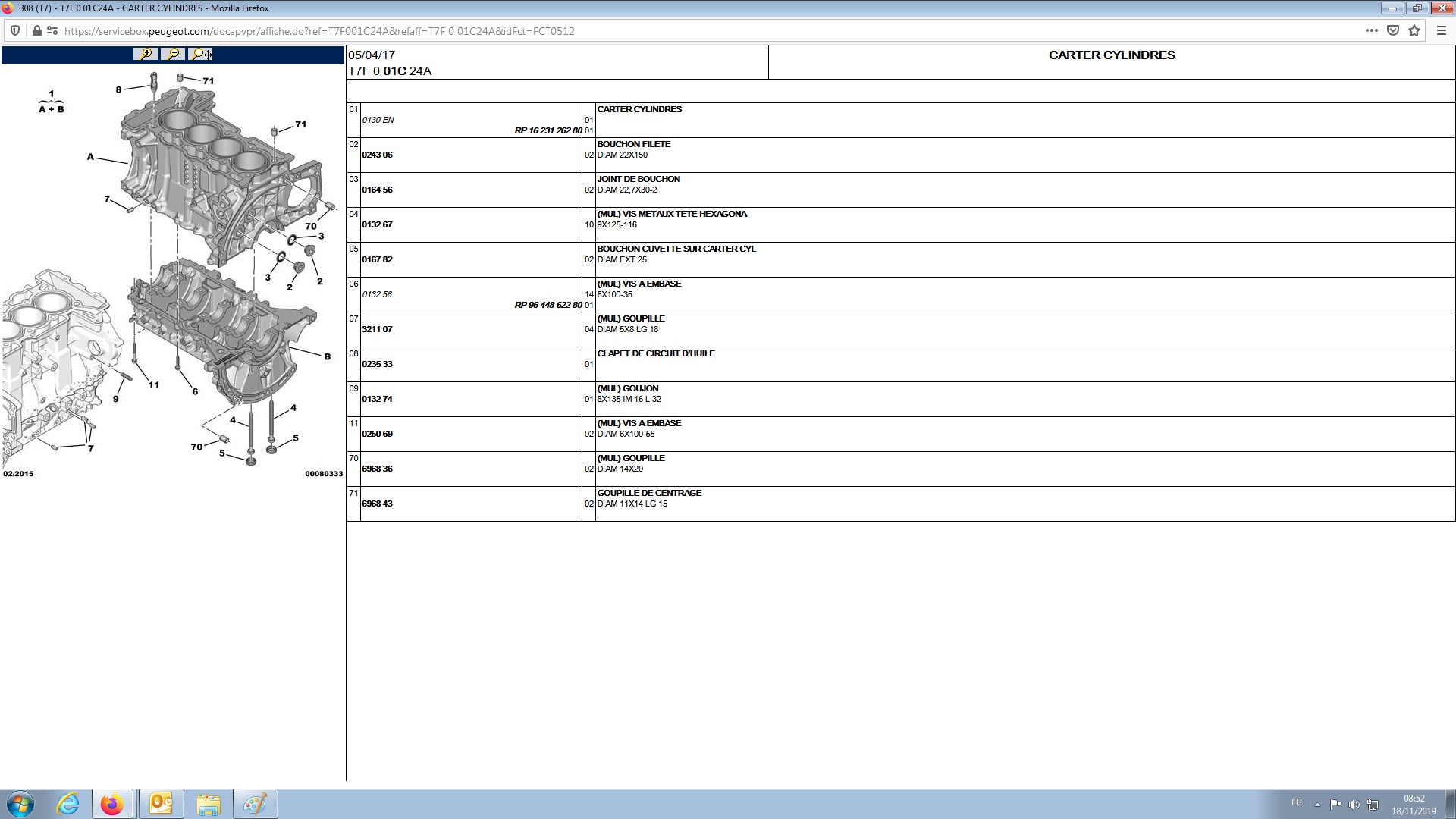Click the servicebox.peugeot.com URL address bar

coord(318,31)
